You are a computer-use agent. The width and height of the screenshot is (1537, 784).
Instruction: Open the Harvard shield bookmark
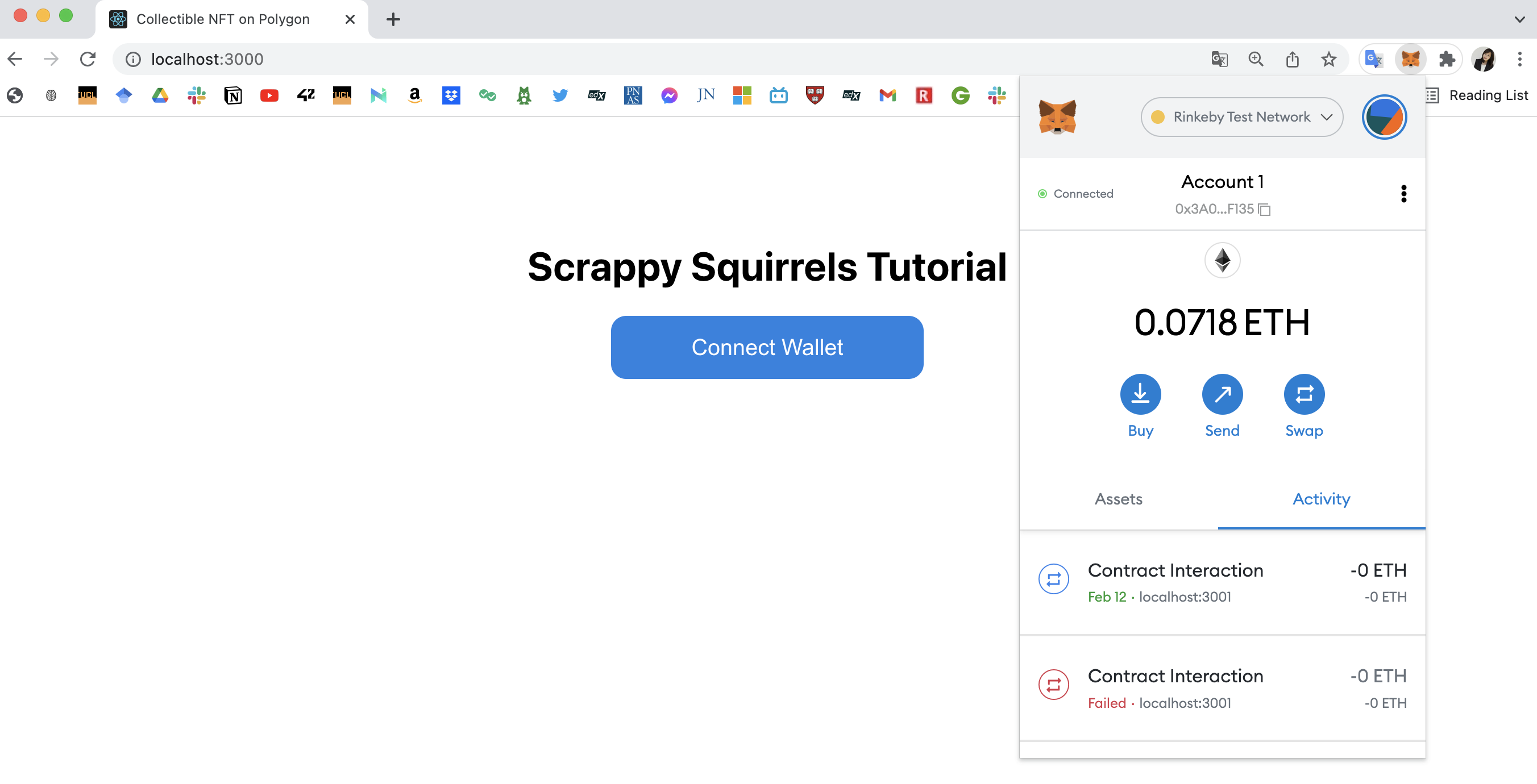[815, 95]
